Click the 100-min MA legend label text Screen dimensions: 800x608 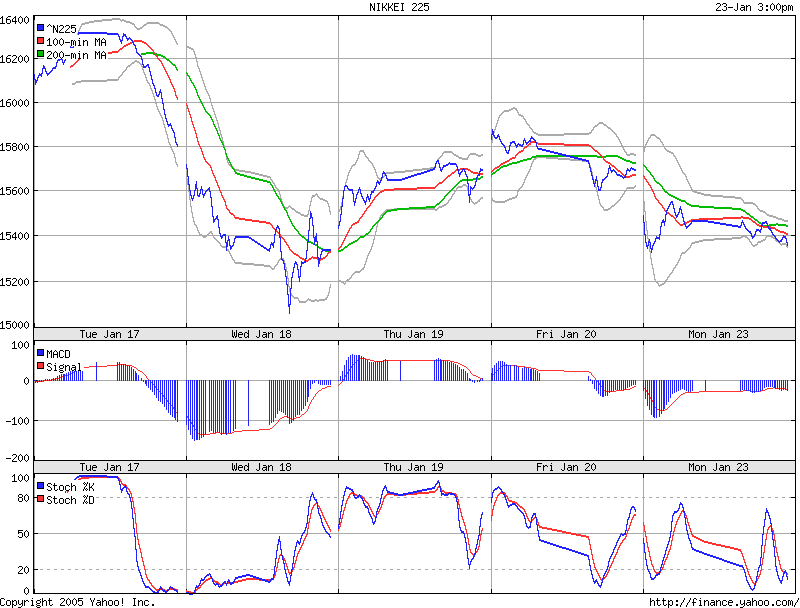coord(77,42)
